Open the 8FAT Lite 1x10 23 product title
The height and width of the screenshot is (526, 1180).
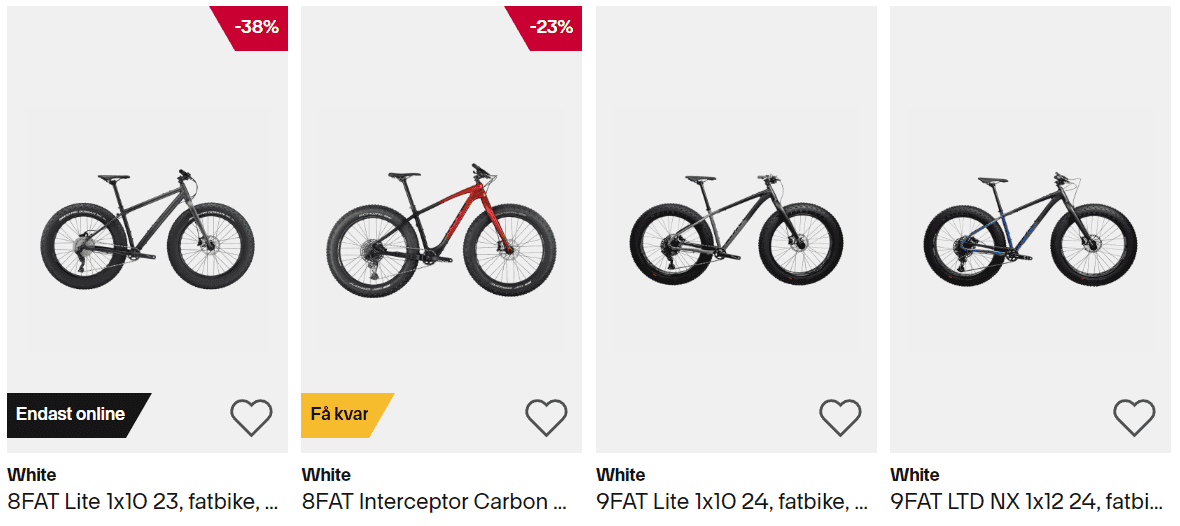tap(143, 501)
